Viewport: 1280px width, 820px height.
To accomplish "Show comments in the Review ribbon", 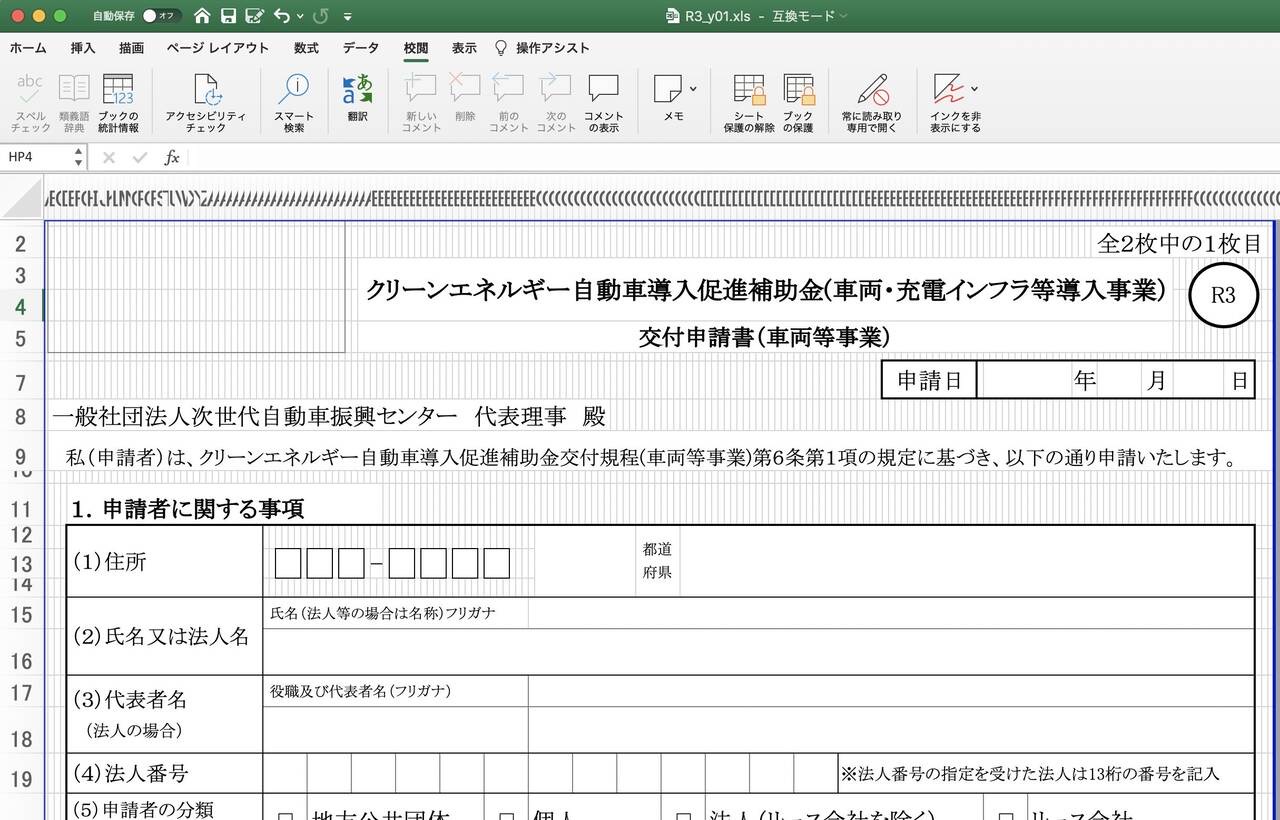I will tap(603, 103).
